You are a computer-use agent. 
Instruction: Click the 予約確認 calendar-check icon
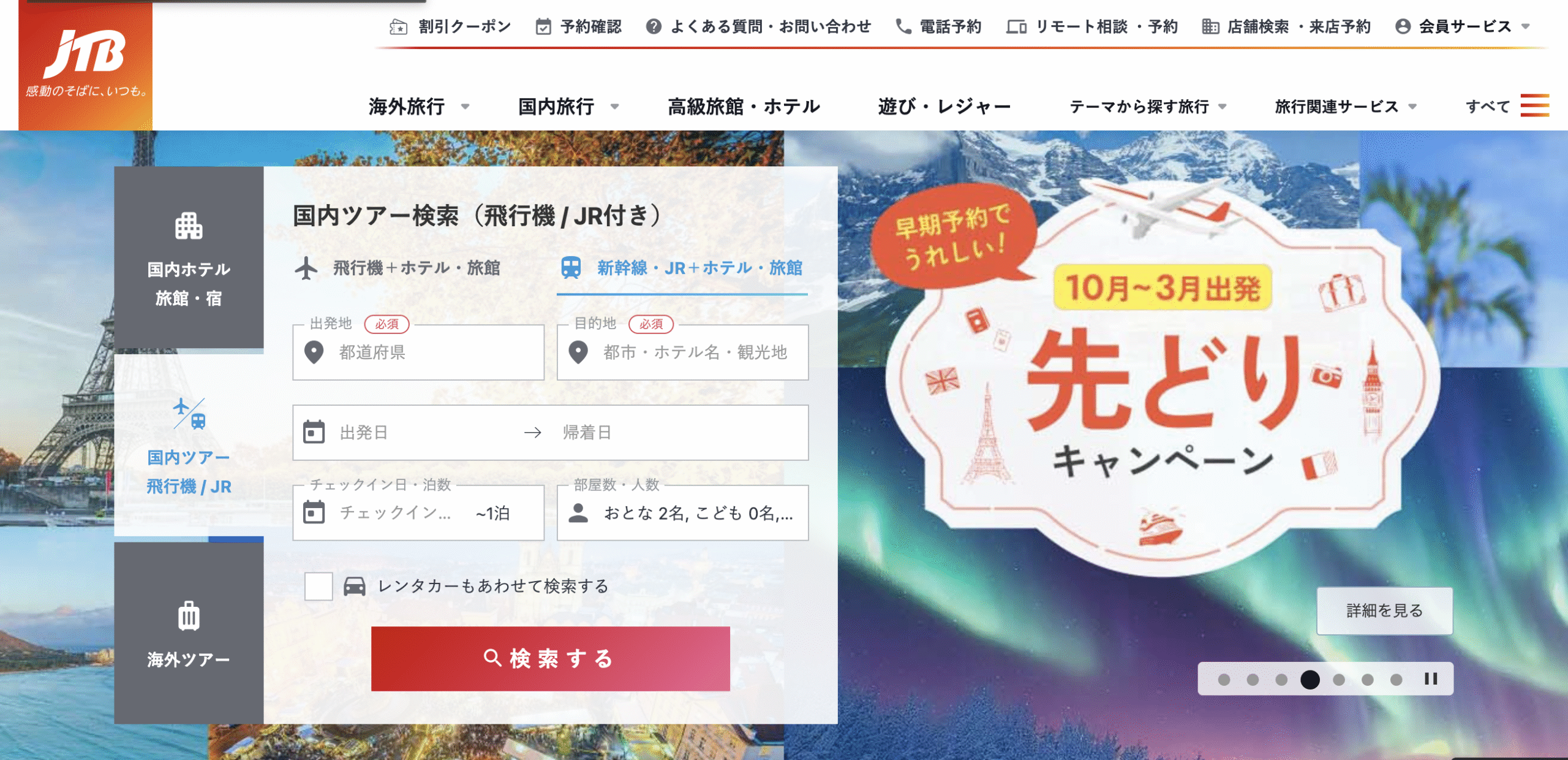(543, 27)
